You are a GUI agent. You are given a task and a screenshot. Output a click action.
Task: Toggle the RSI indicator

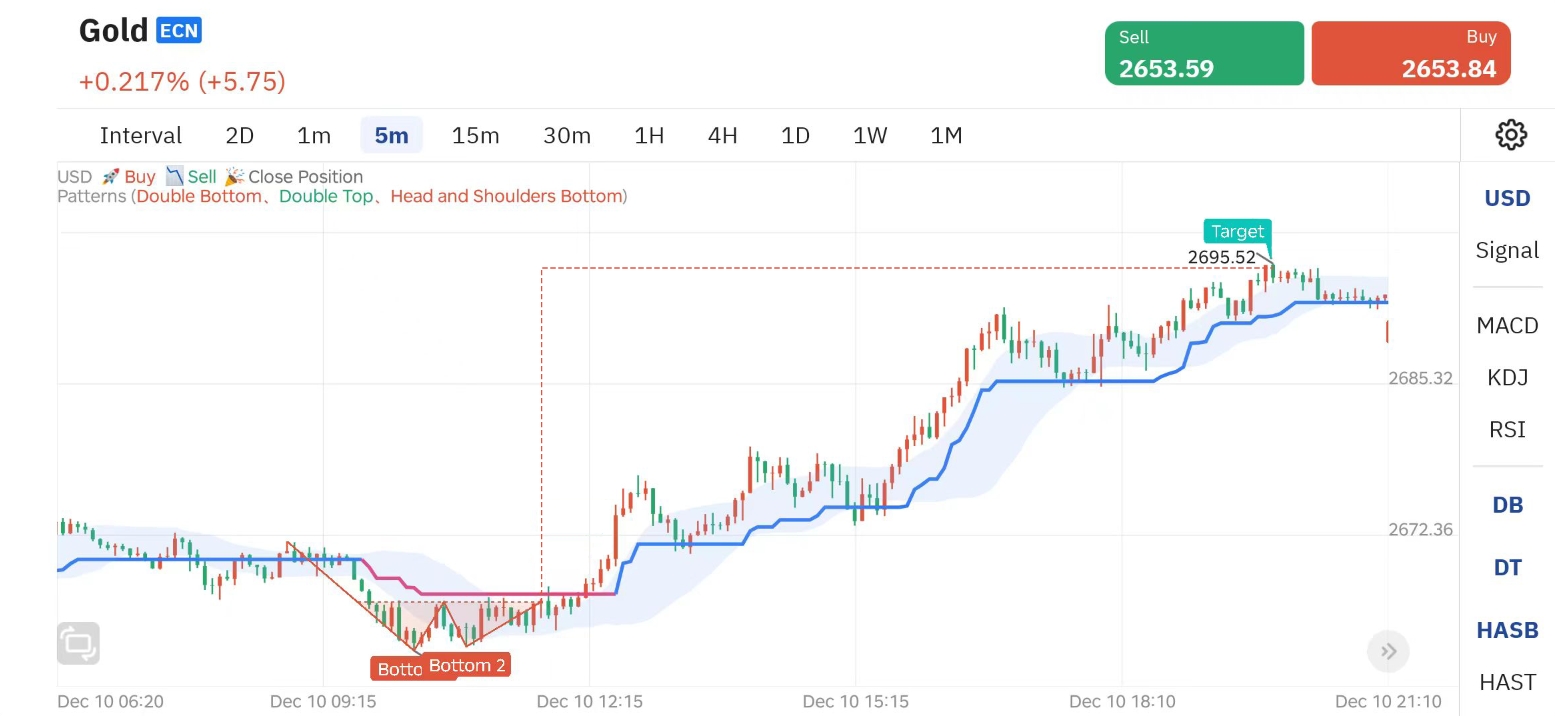[1507, 429]
